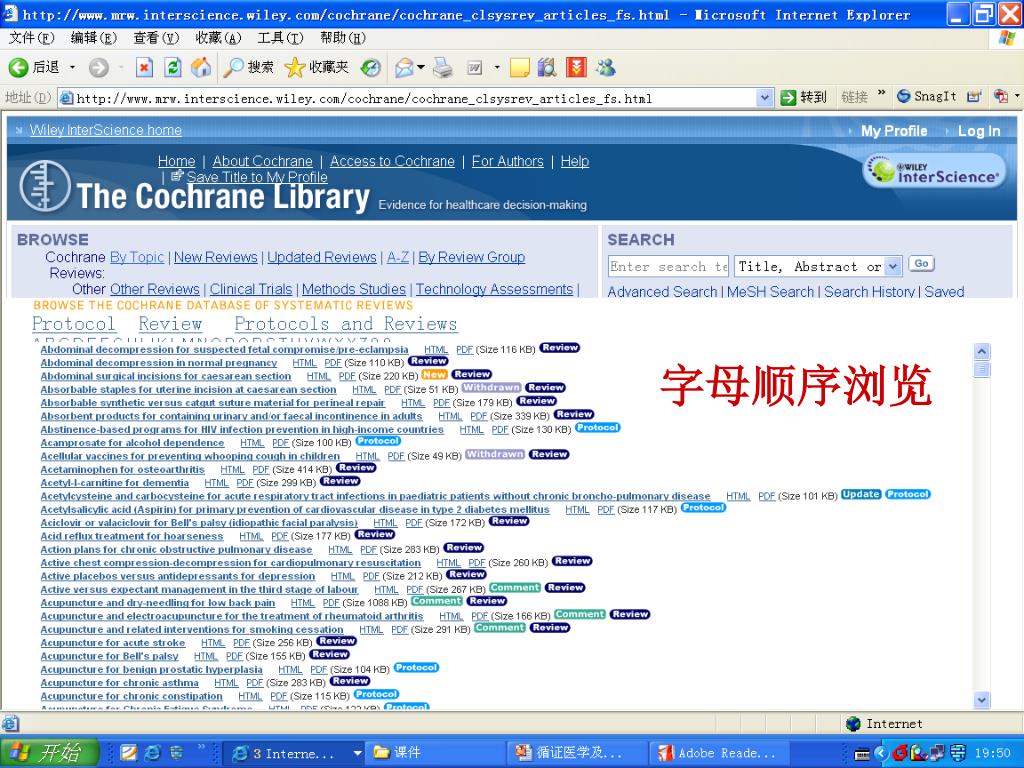Click the system tray clock 19:50
The height and width of the screenshot is (768, 1024).
[x=993, y=753]
